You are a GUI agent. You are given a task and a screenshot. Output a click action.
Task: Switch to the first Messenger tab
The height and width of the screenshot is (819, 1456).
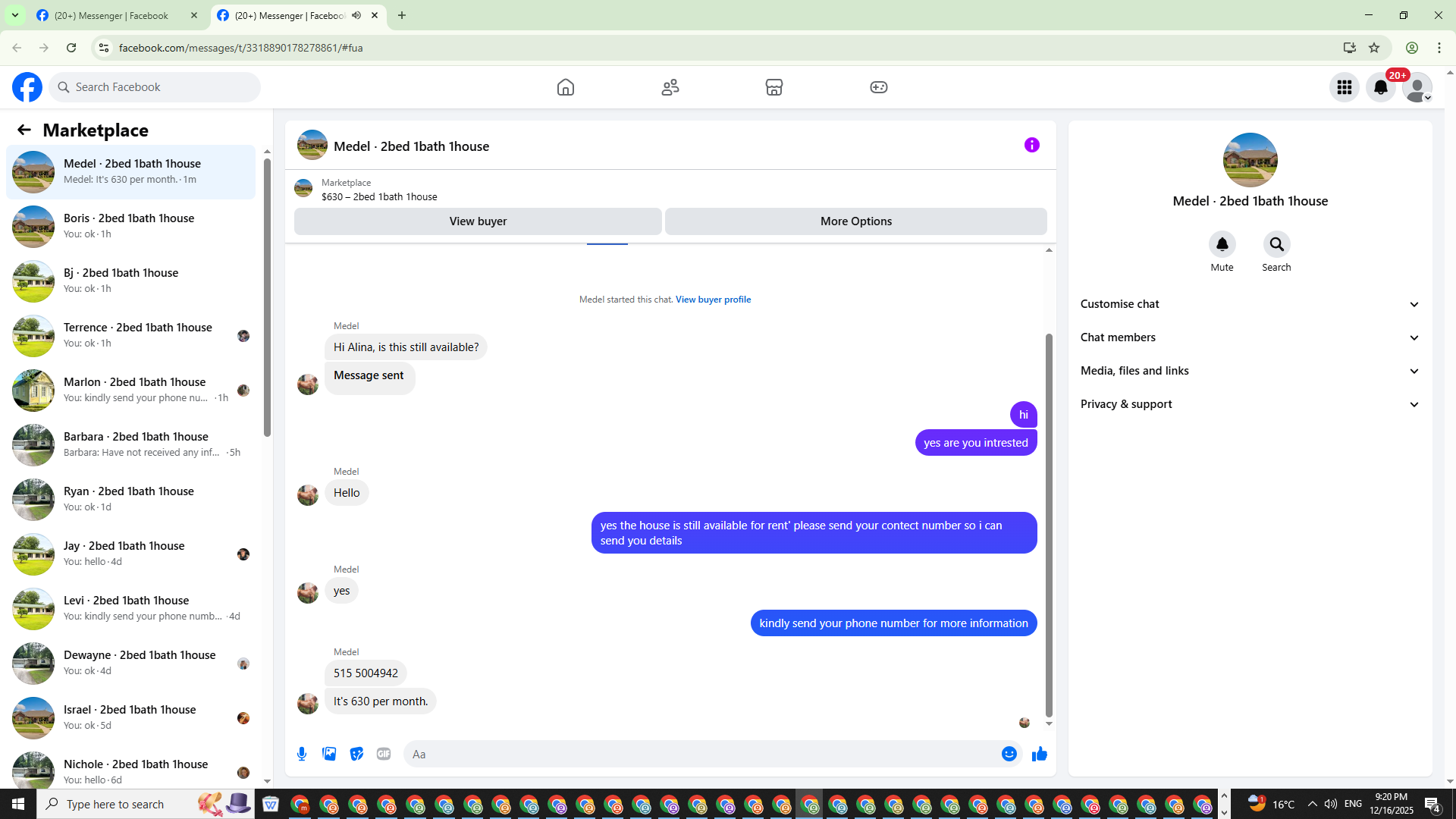click(x=111, y=15)
